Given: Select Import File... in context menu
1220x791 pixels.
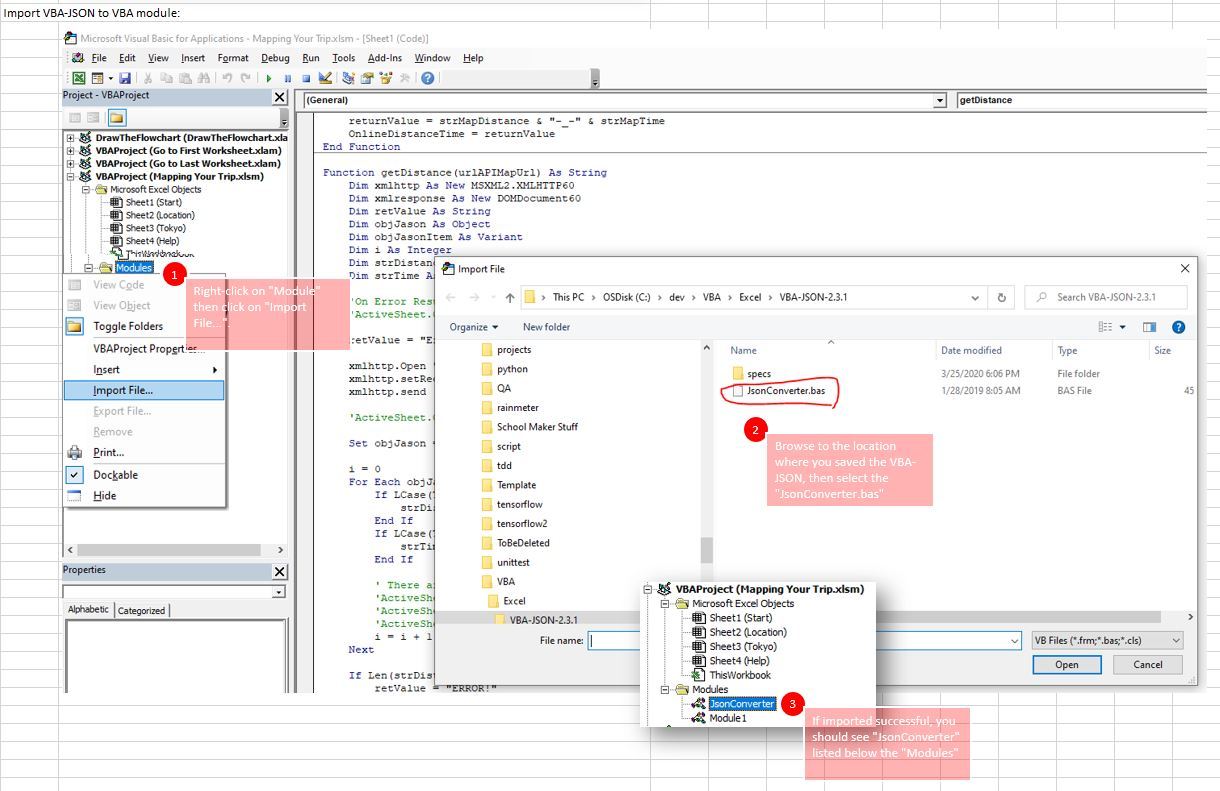Looking at the screenshot, I should tap(144, 390).
